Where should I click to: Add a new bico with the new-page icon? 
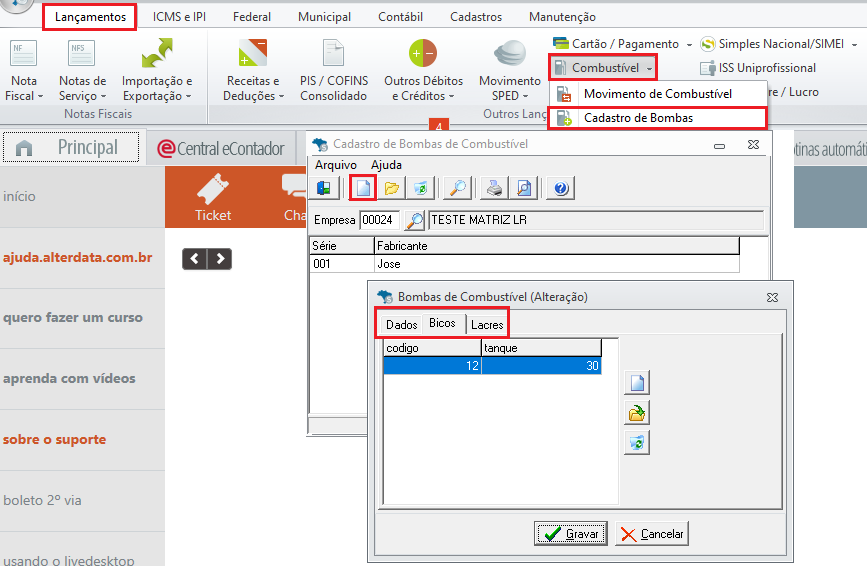pyautogui.click(x=637, y=382)
